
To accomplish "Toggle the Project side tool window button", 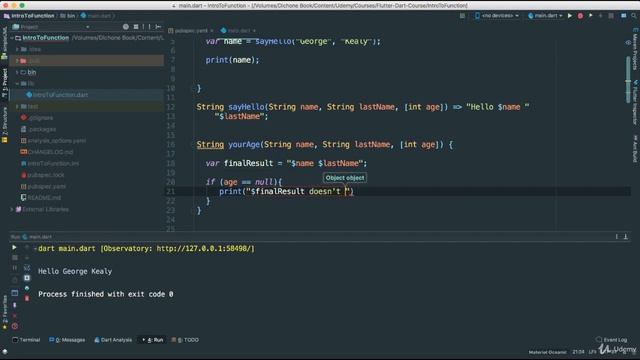I will [x=4, y=83].
